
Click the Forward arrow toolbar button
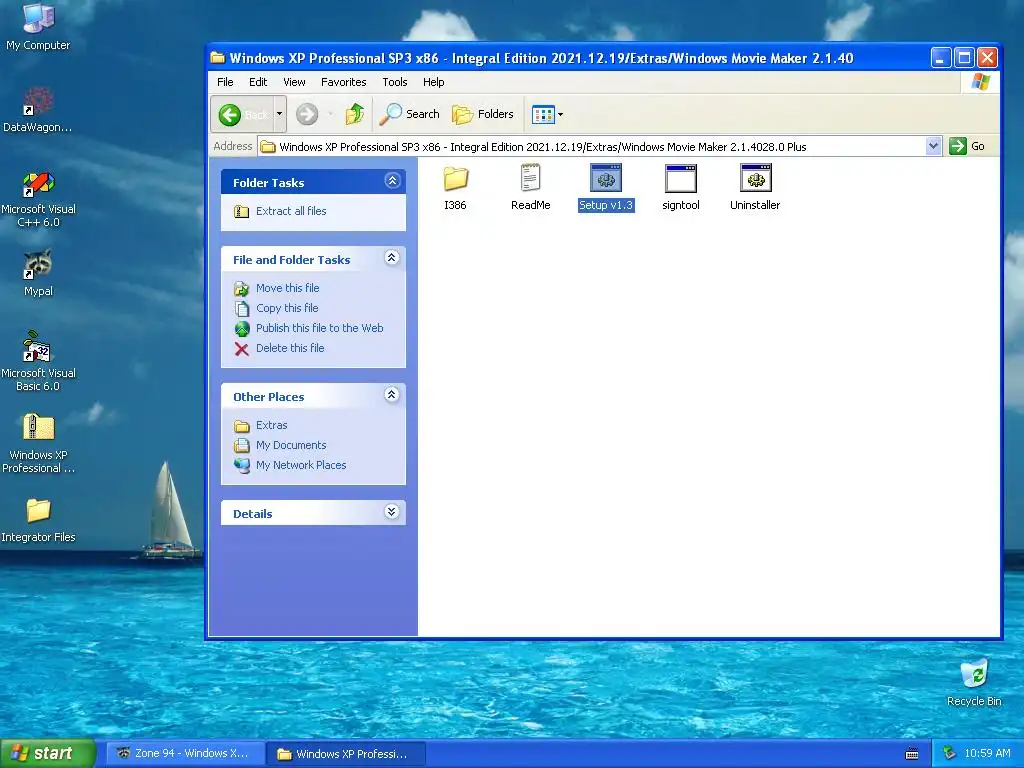point(307,115)
